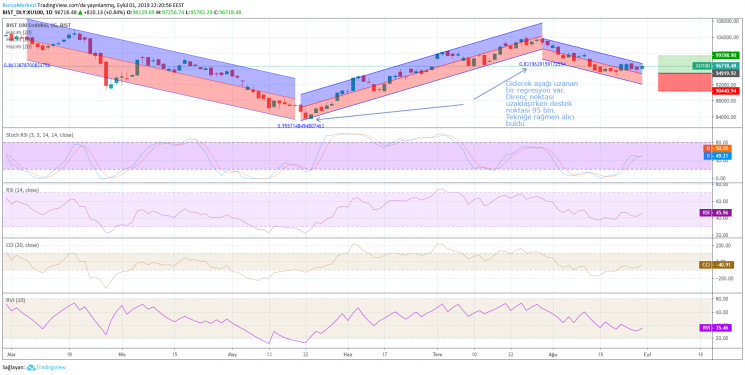The height and width of the screenshot is (375, 745).
Task: Click the TradingView logo beside Sağlayan
Action: click(46, 367)
